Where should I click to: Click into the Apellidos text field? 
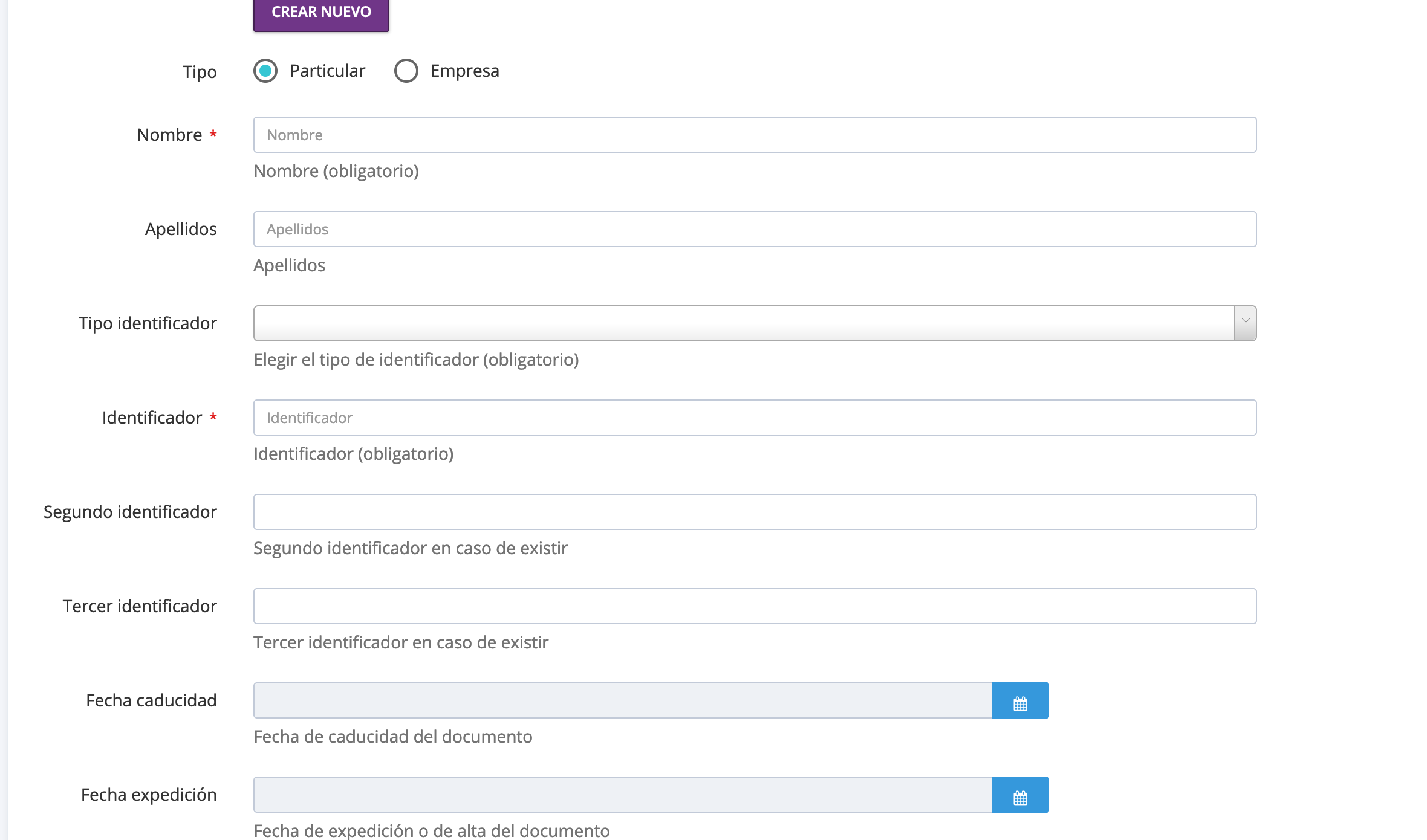[755, 229]
